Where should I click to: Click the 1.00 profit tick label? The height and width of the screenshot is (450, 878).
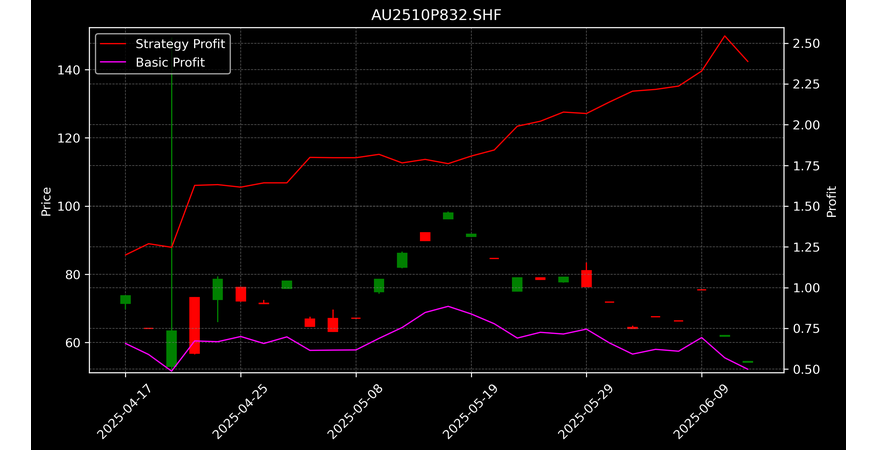[806, 288]
